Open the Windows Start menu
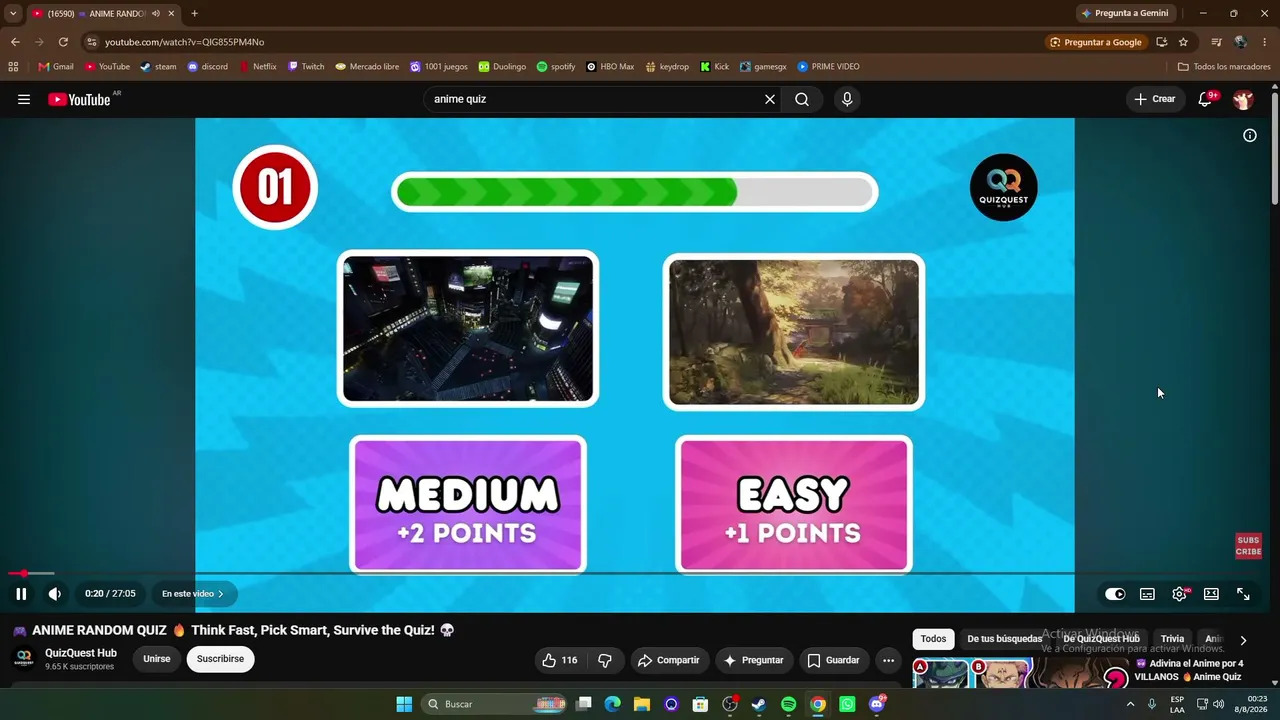This screenshot has width=1280, height=720. (404, 704)
